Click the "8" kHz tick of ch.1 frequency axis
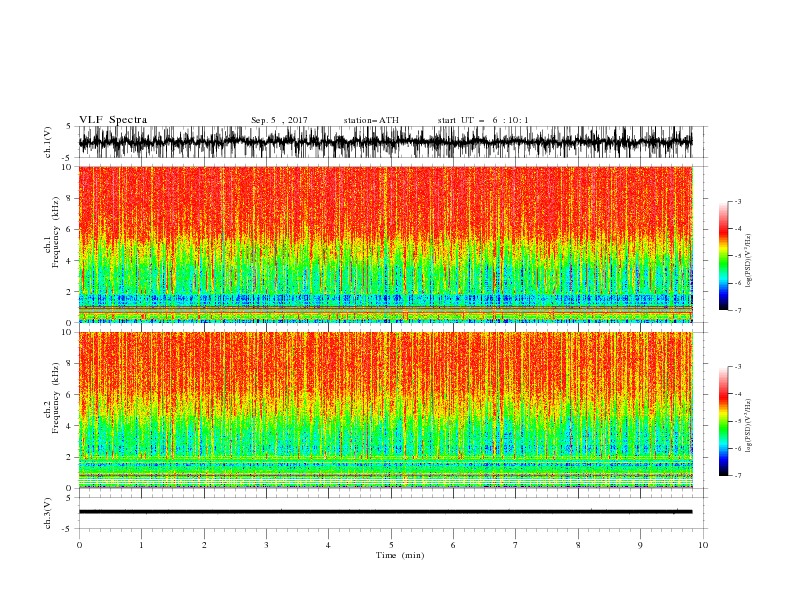792x612 pixels. pyautogui.click(x=70, y=198)
